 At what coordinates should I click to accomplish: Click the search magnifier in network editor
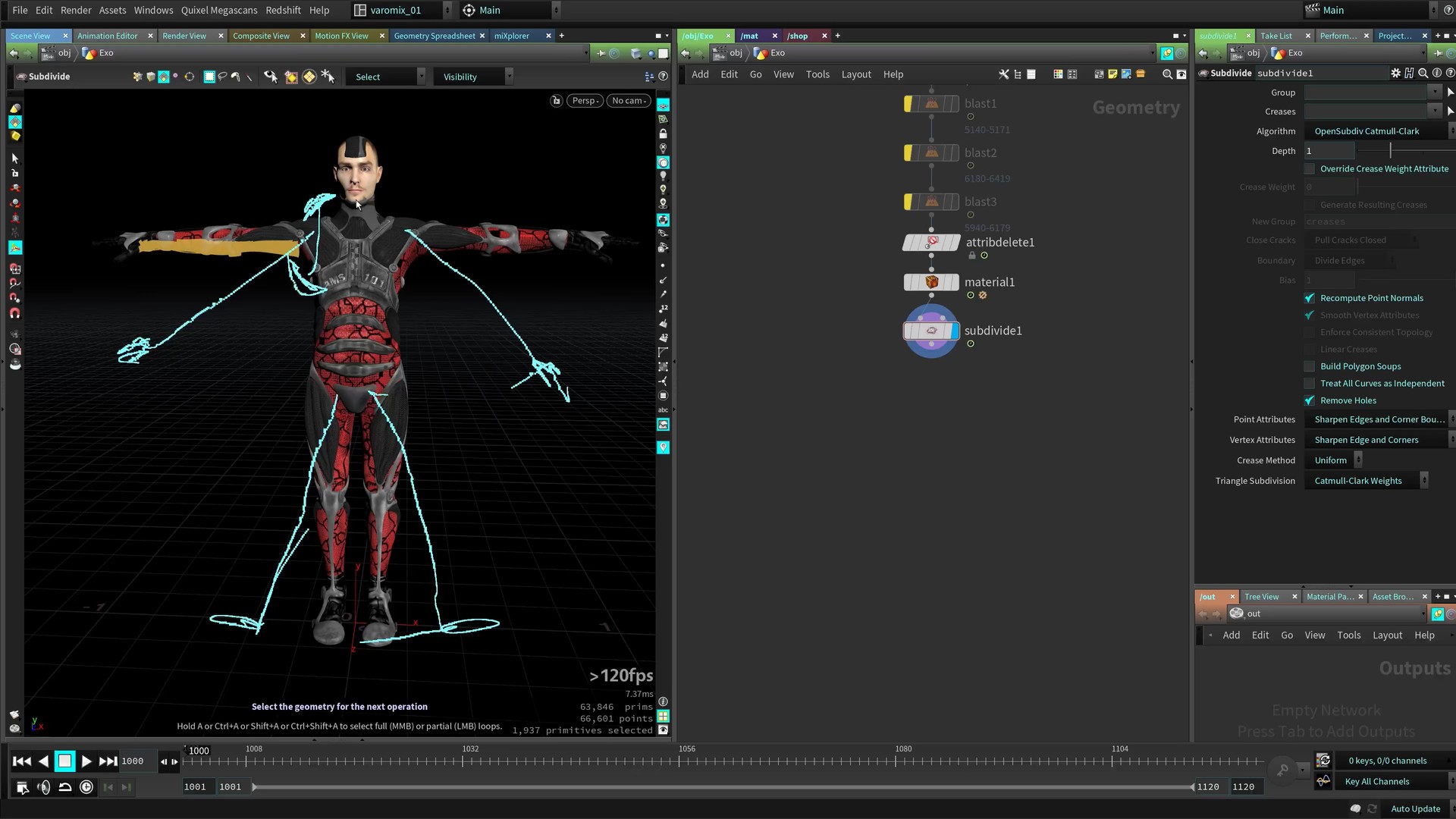[1167, 74]
